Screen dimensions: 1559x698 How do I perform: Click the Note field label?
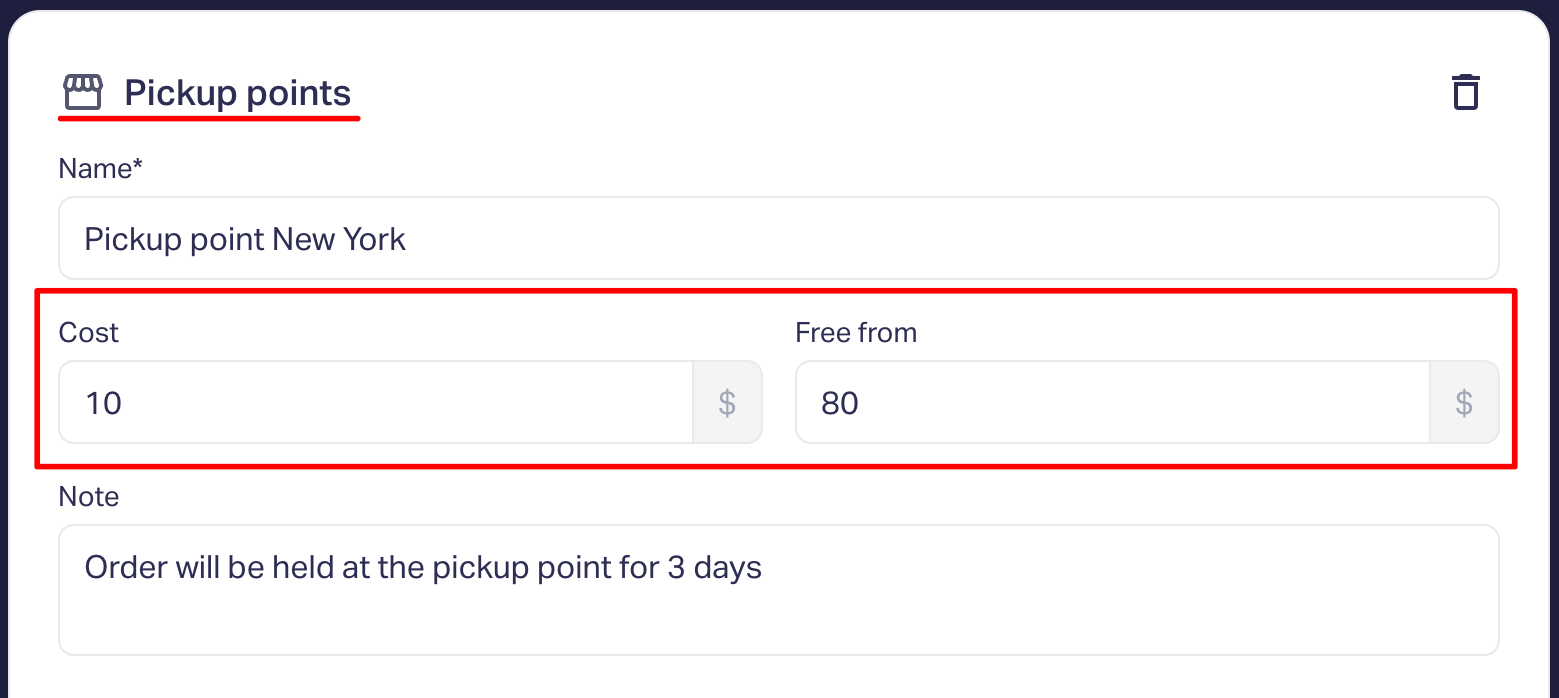89,496
